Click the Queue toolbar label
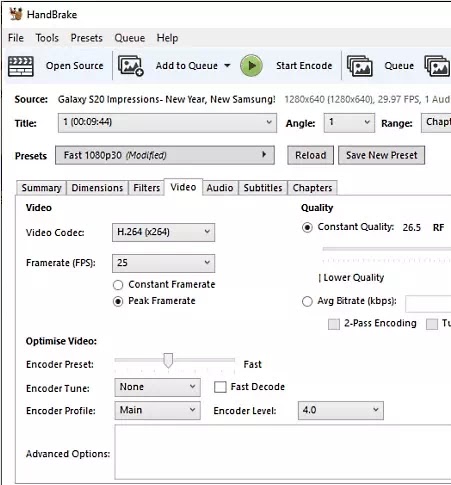451x485 pixels. [x=399, y=66]
